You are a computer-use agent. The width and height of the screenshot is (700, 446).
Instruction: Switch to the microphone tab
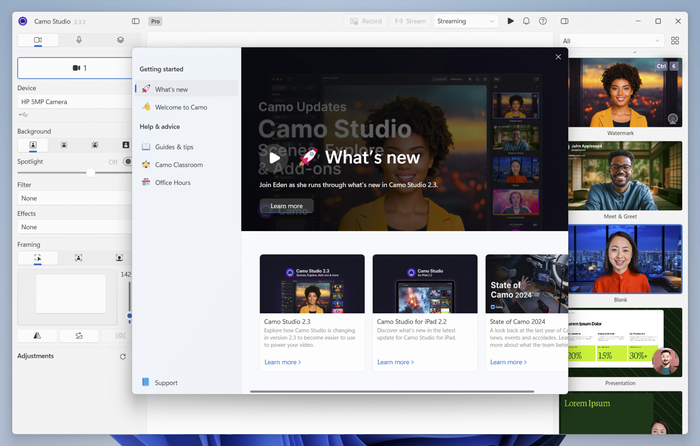79,40
